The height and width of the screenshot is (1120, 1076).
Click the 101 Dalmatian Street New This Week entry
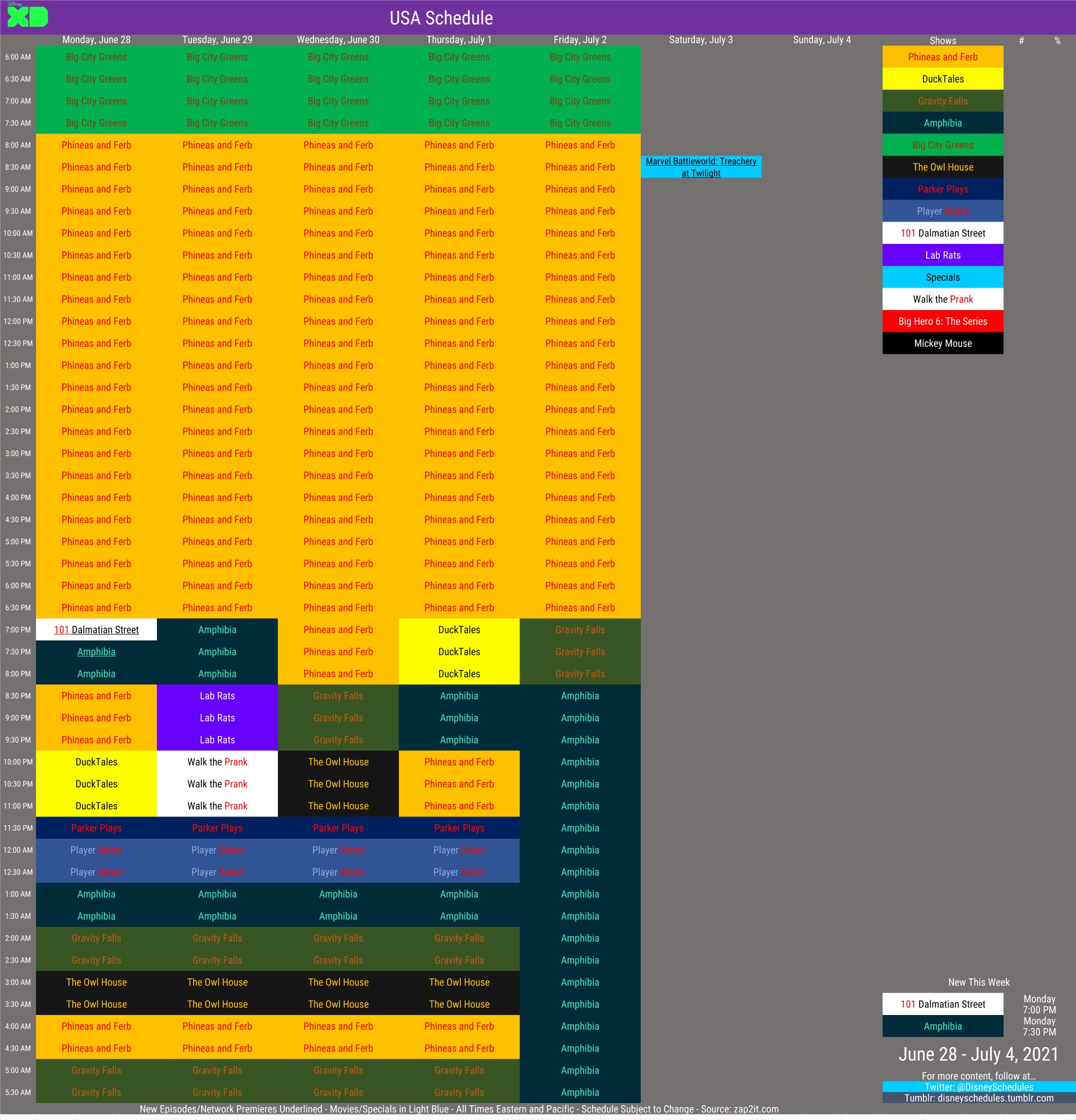click(942, 1004)
